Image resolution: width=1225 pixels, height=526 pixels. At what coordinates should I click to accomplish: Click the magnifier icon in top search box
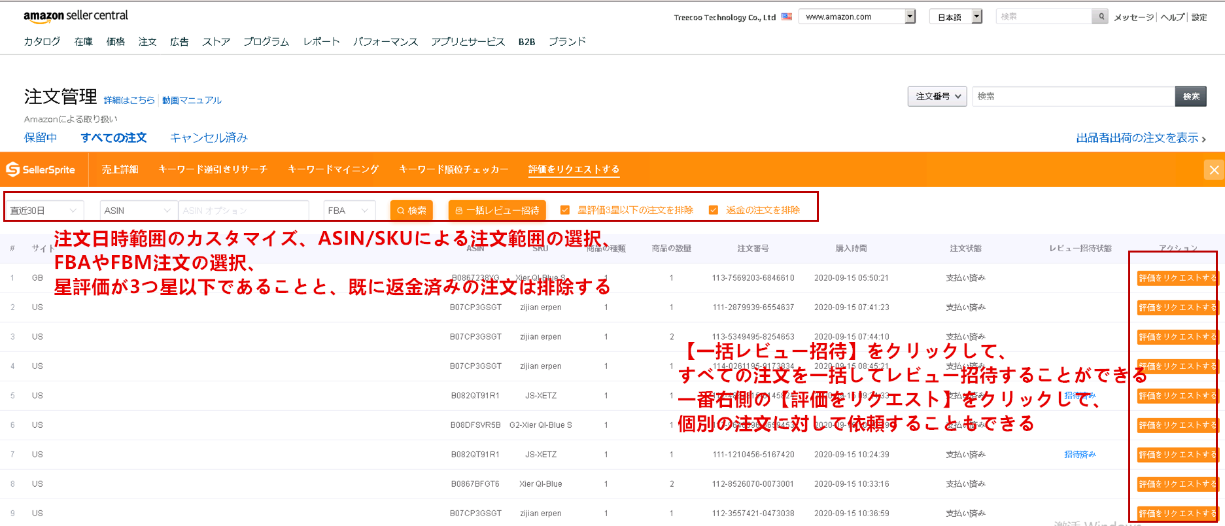1101,17
